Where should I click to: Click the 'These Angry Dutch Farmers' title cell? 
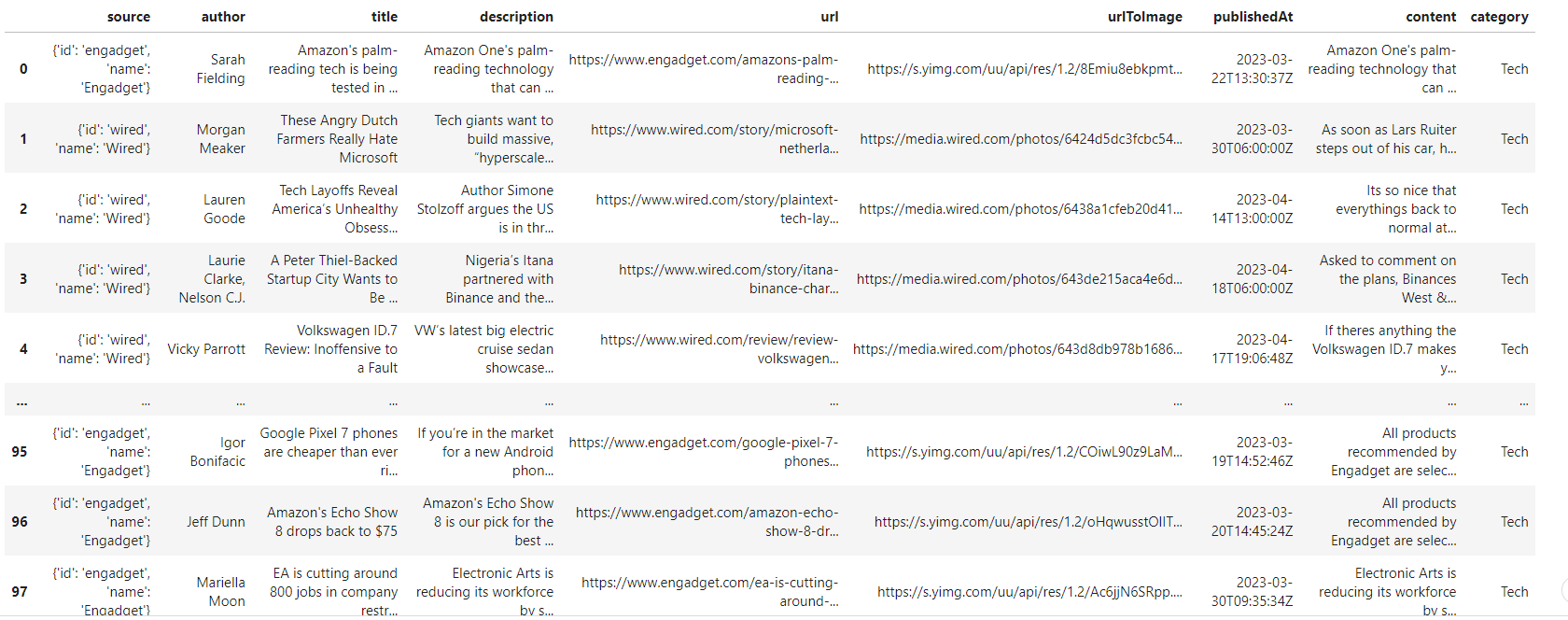click(337, 139)
